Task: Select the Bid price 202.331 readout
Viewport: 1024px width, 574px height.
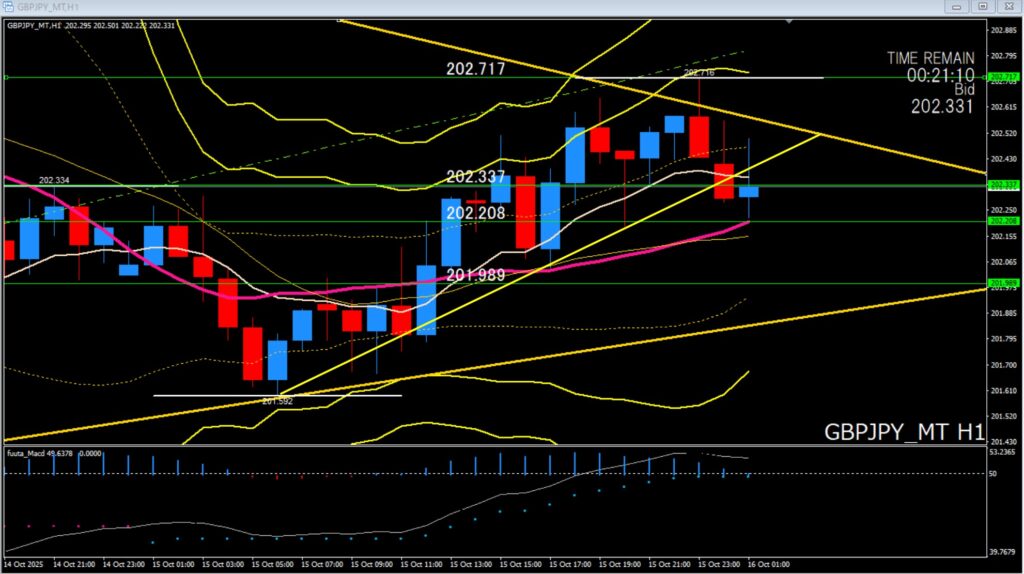Action: click(941, 105)
